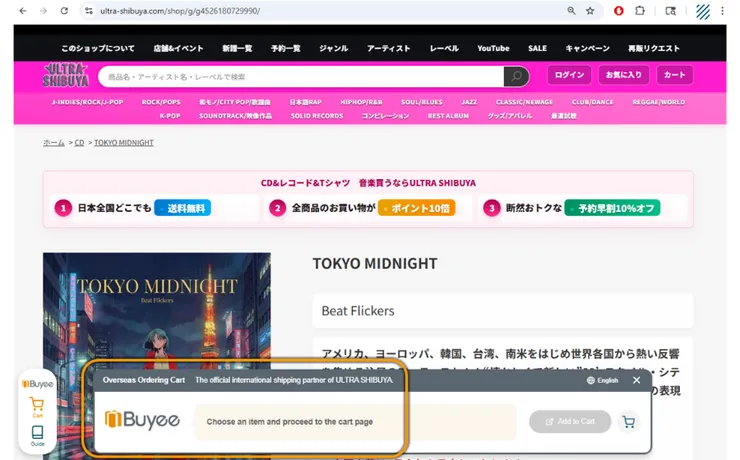Select the YouTube menu item
Screen dimensions: 740x460
(x=493, y=48)
